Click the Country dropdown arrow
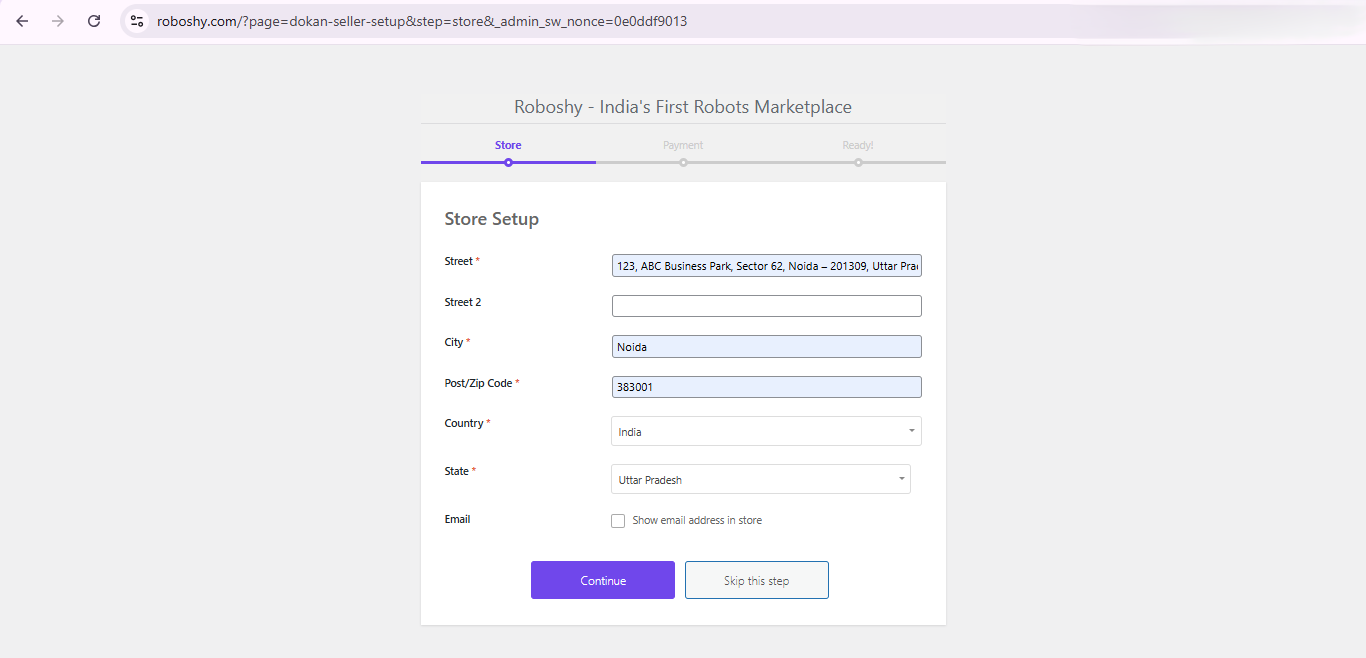 911,431
